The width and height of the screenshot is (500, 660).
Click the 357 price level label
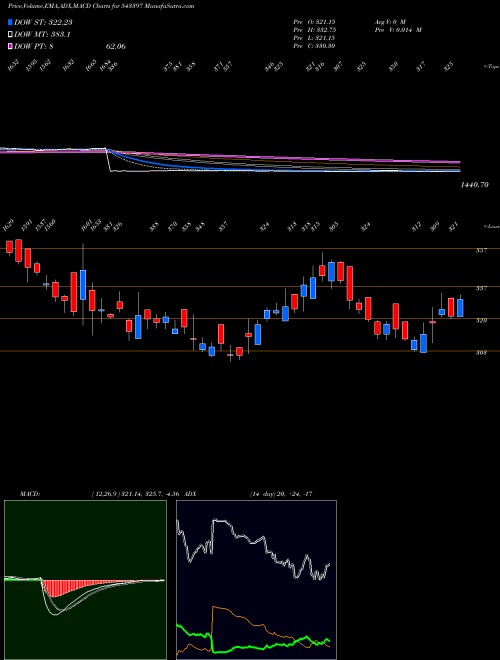(x=481, y=251)
